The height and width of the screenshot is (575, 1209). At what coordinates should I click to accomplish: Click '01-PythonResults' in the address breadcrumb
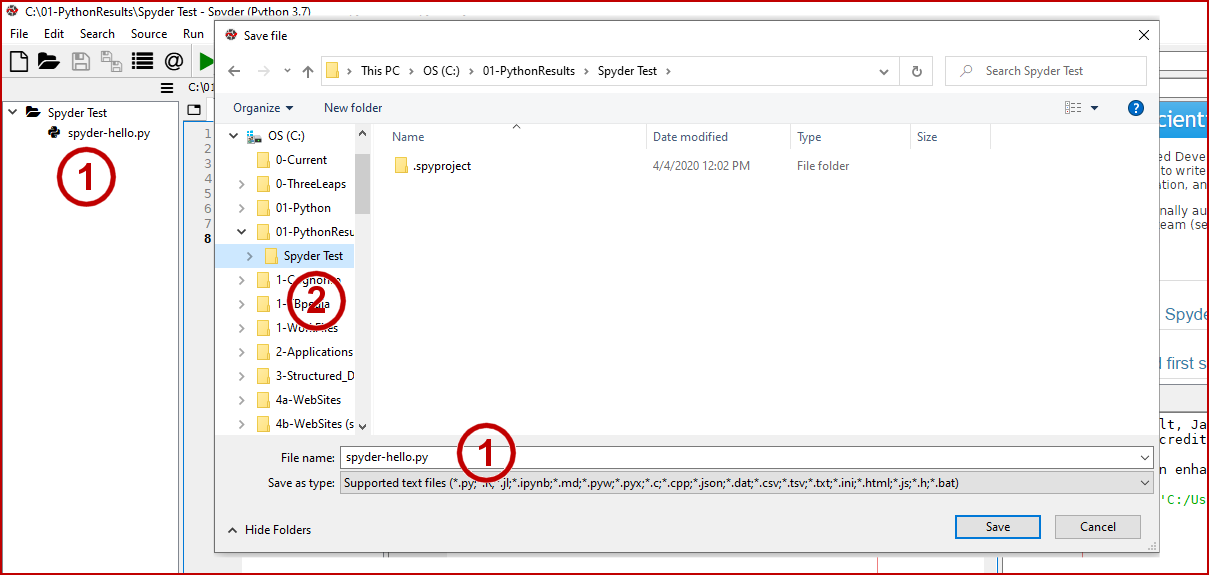click(529, 71)
